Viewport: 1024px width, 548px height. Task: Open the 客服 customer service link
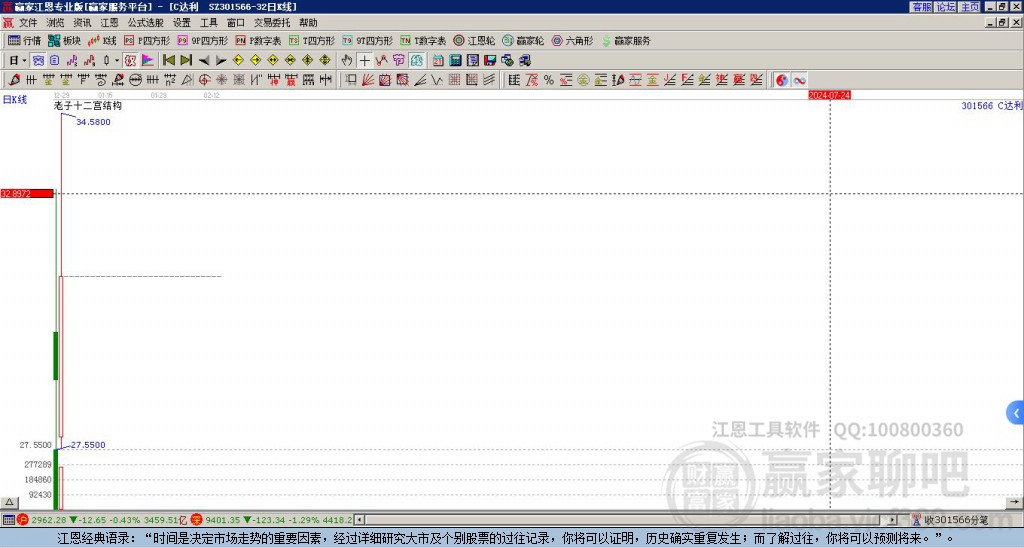(921, 7)
